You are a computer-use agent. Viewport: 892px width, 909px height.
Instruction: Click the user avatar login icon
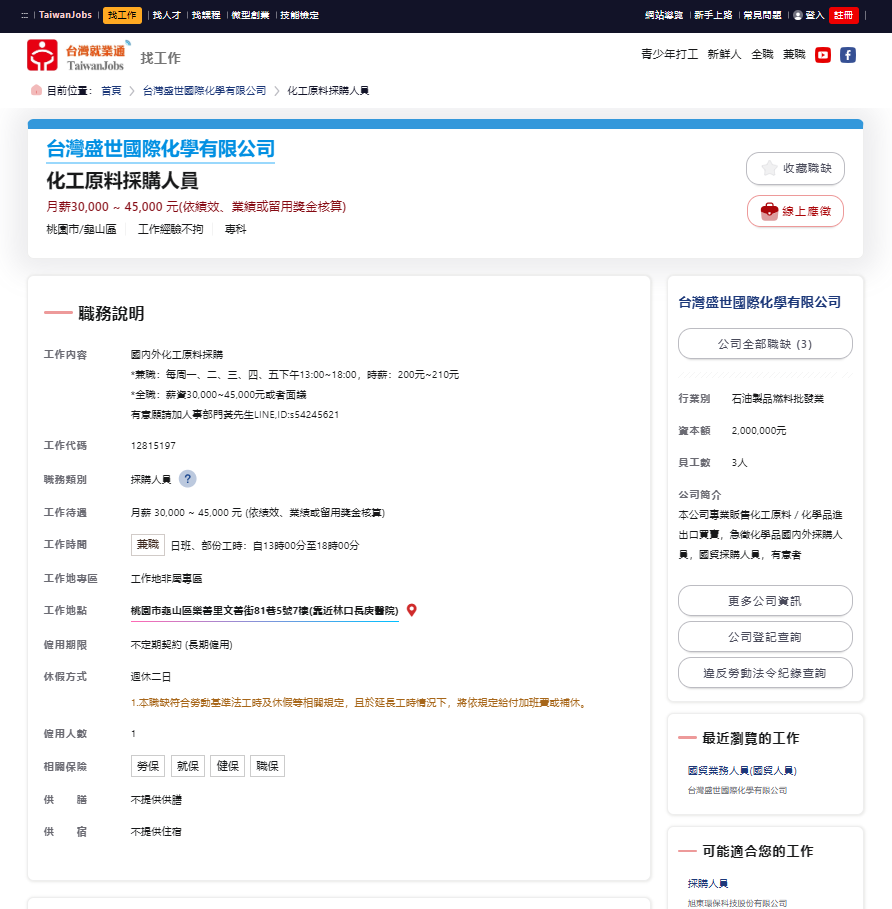798,15
